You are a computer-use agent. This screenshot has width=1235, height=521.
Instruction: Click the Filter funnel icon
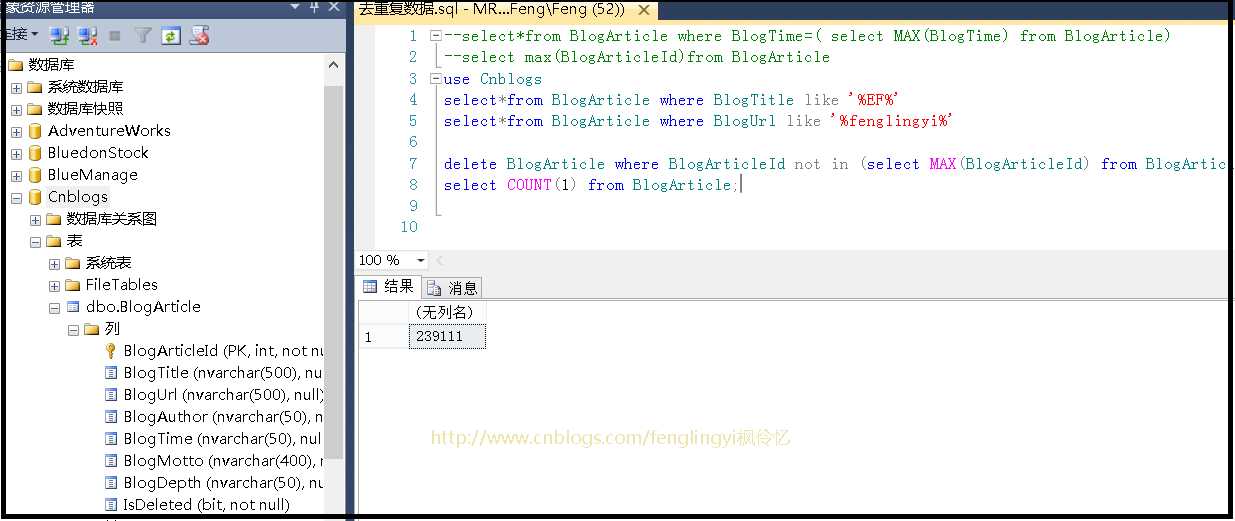[143, 35]
